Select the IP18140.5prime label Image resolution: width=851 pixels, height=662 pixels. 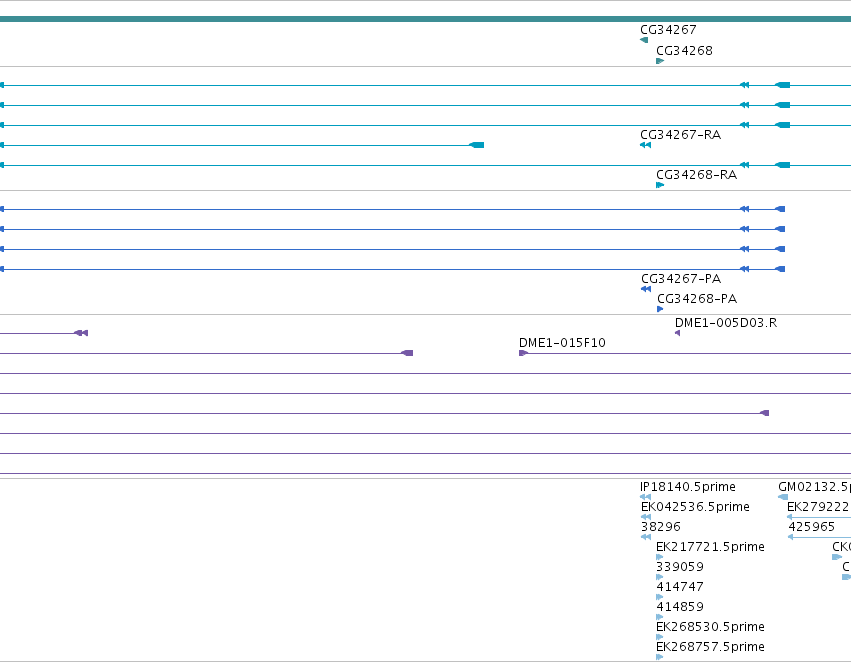pyautogui.click(x=688, y=487)
